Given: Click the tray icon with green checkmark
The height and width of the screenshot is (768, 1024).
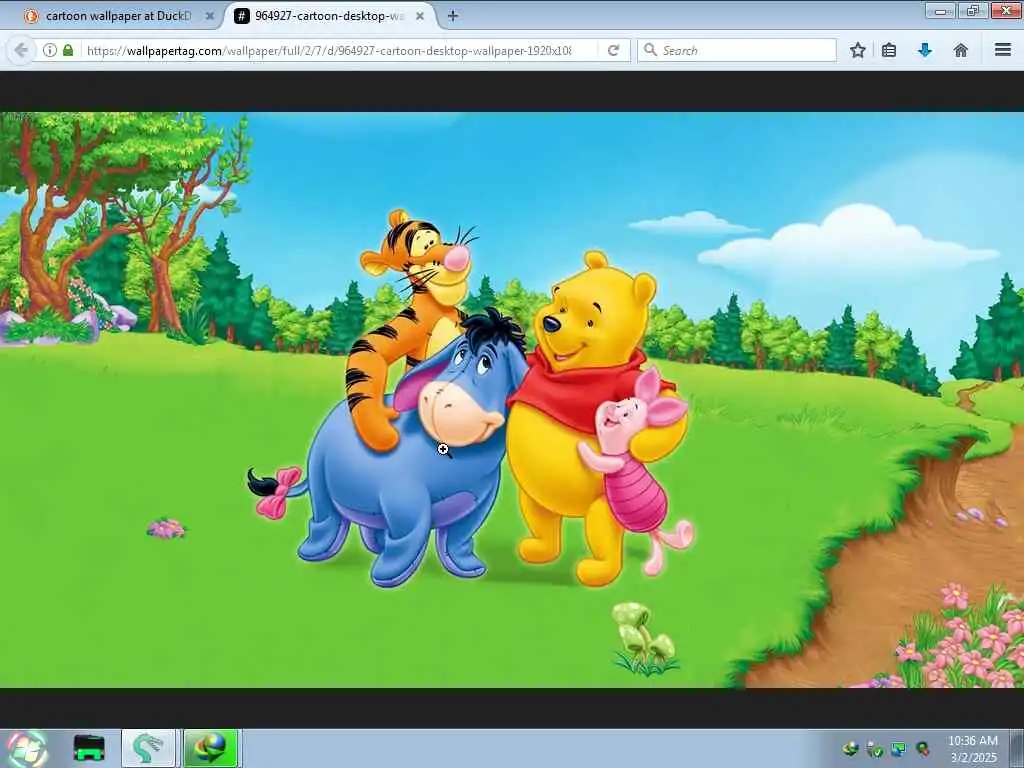Looking at the screenshot, I should tap(874, 749).
